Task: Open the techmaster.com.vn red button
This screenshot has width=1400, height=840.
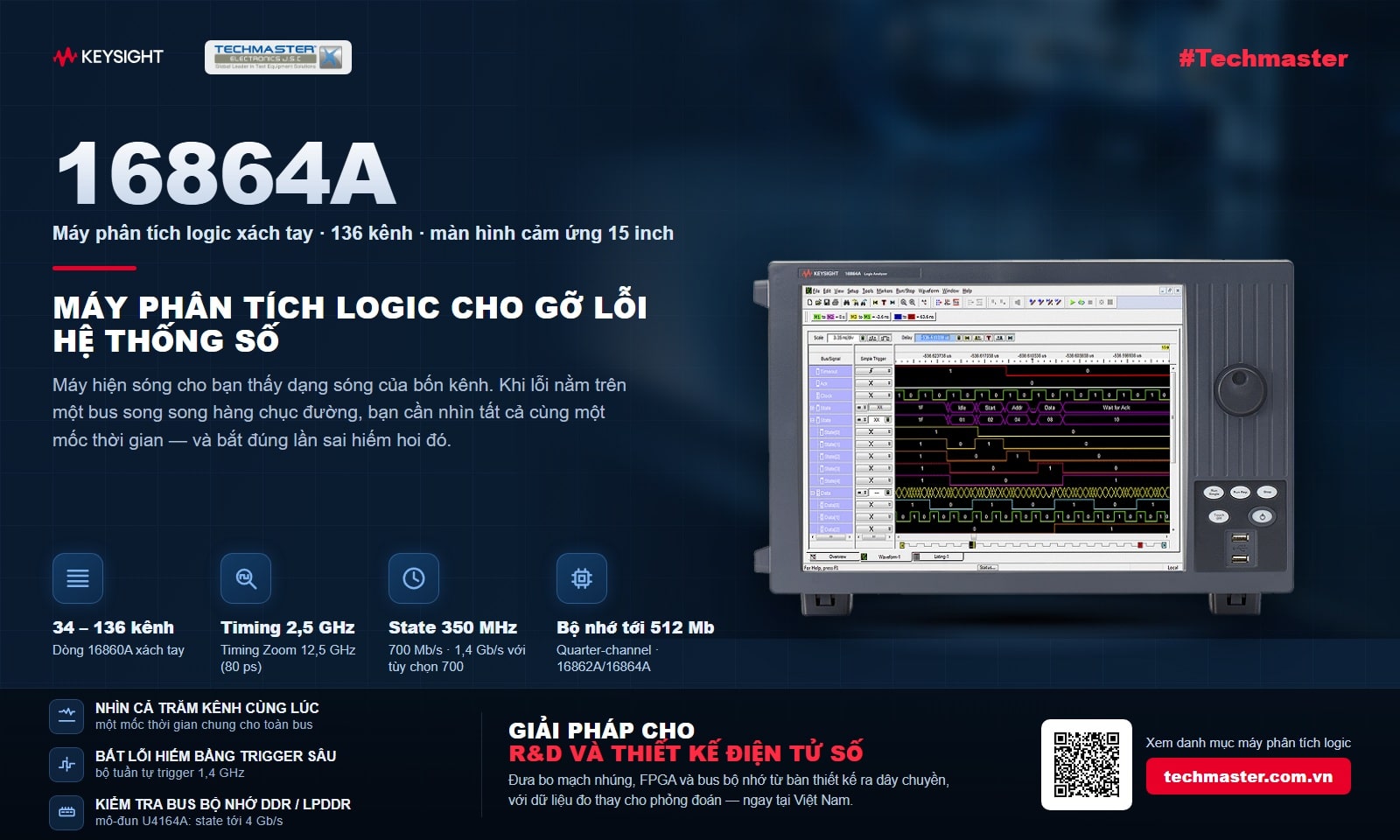Action: click(x=1249, y=776)
